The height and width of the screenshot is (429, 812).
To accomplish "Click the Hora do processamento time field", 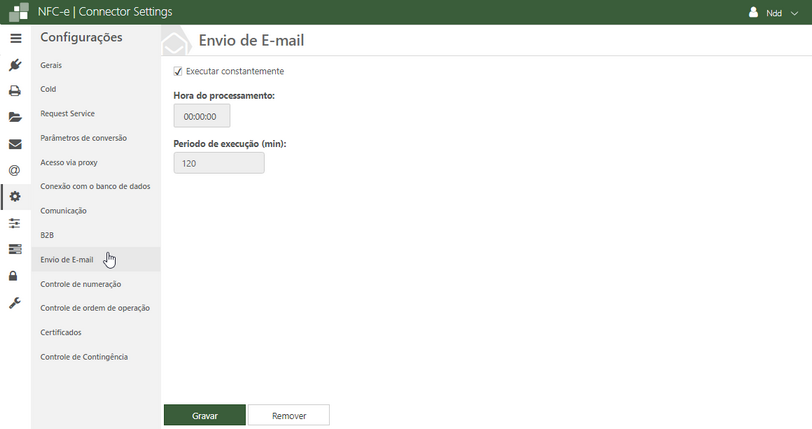I will coord(202,116).
